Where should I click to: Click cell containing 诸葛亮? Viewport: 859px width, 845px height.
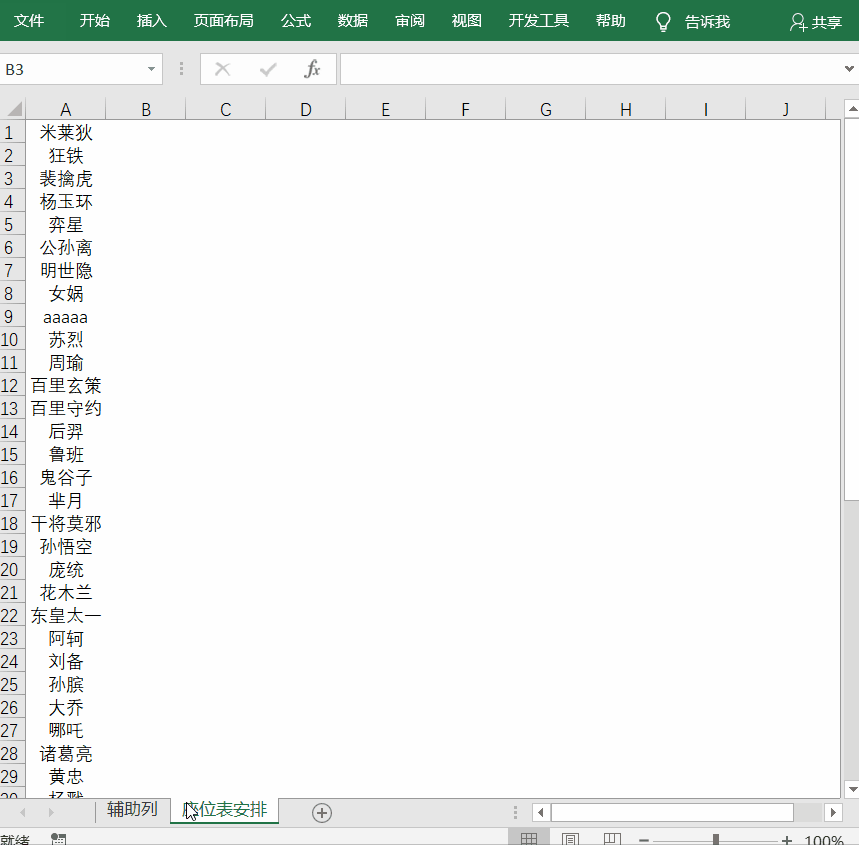click(66, 754)
